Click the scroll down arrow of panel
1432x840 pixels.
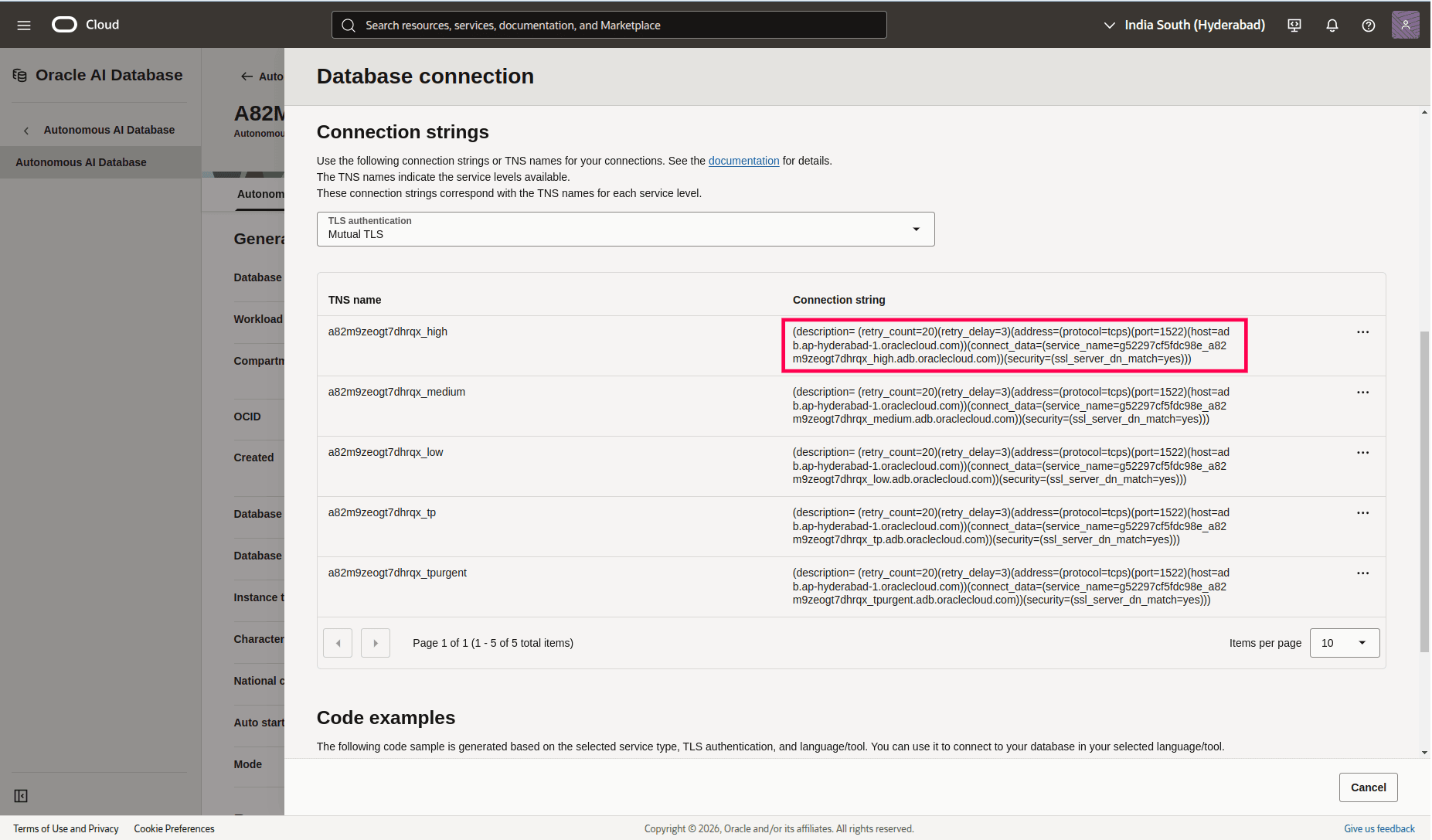click(1424, 752)
